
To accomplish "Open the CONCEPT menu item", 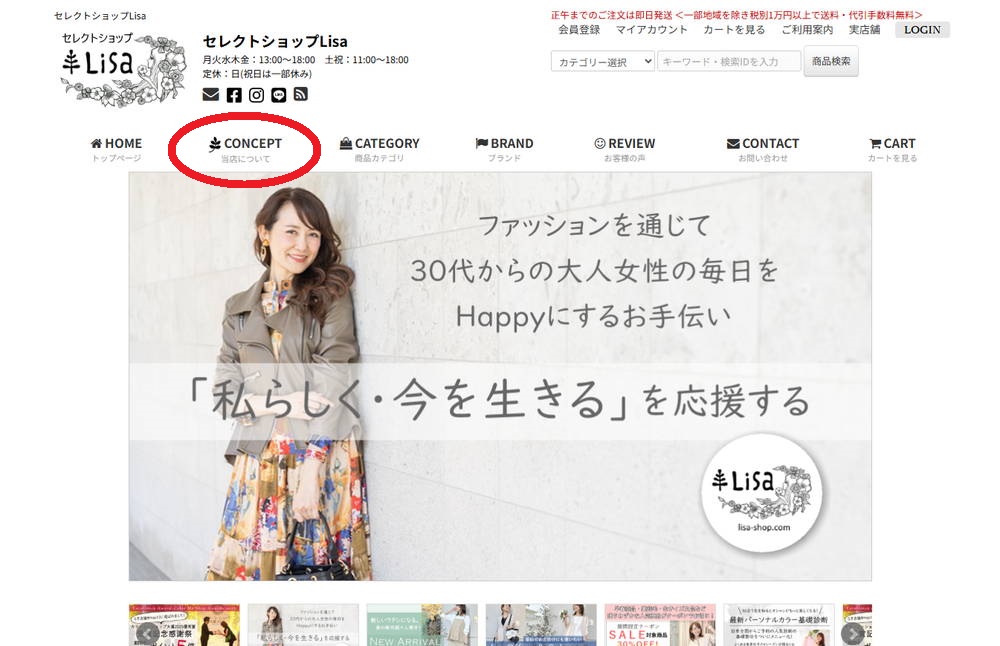I will click(x=245, y=144).
